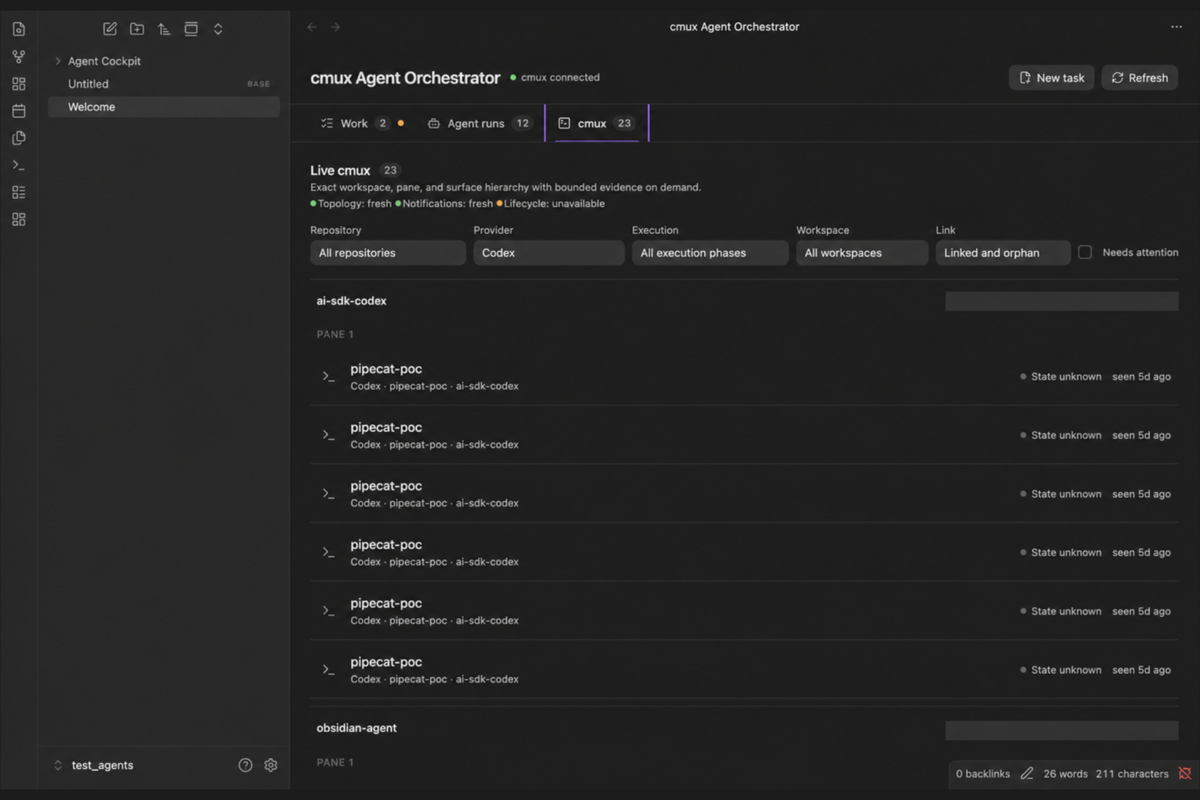Image resolution: width=1200 pixels, height=800 pixels.
Task: Open today's daily note calendar icon
Action: click(x=18, y=111)
